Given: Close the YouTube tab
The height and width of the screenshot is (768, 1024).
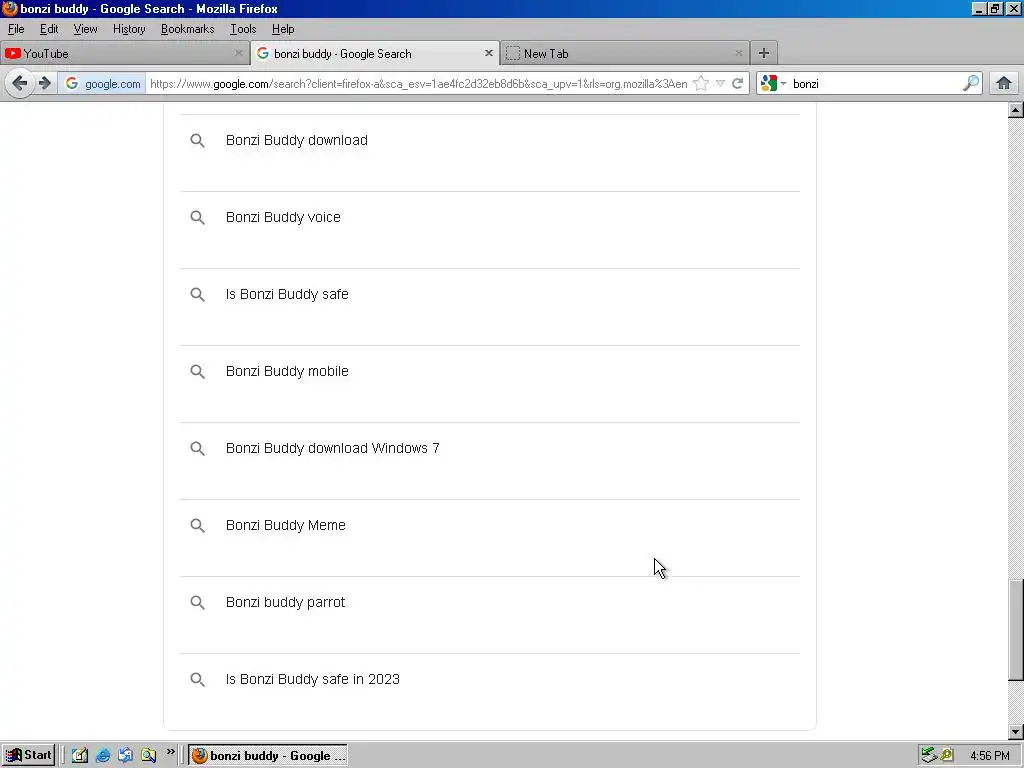Looking at the screenshot, I should (238, 53).
